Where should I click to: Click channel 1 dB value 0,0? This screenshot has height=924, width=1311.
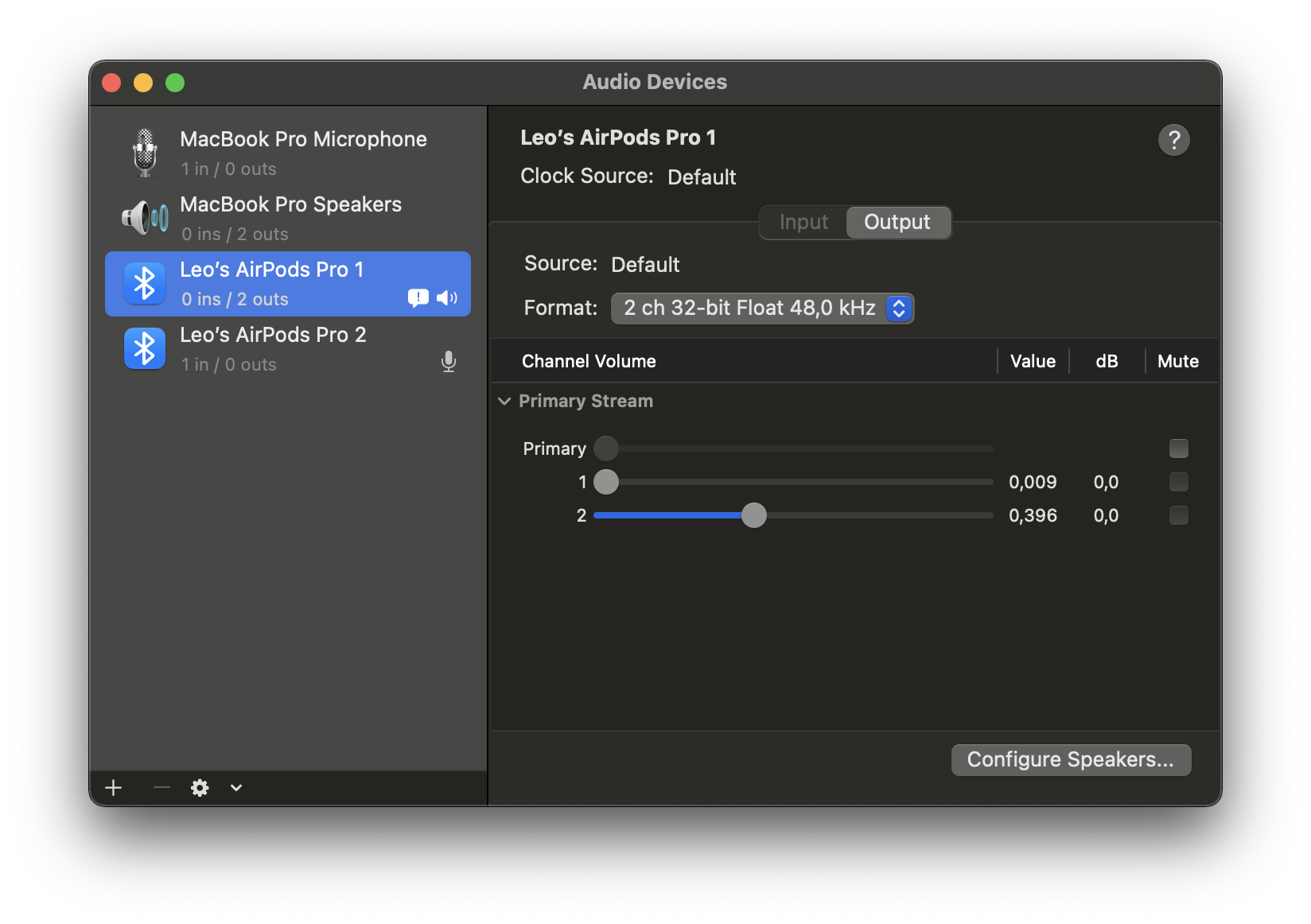click(x=1106, y=482)
